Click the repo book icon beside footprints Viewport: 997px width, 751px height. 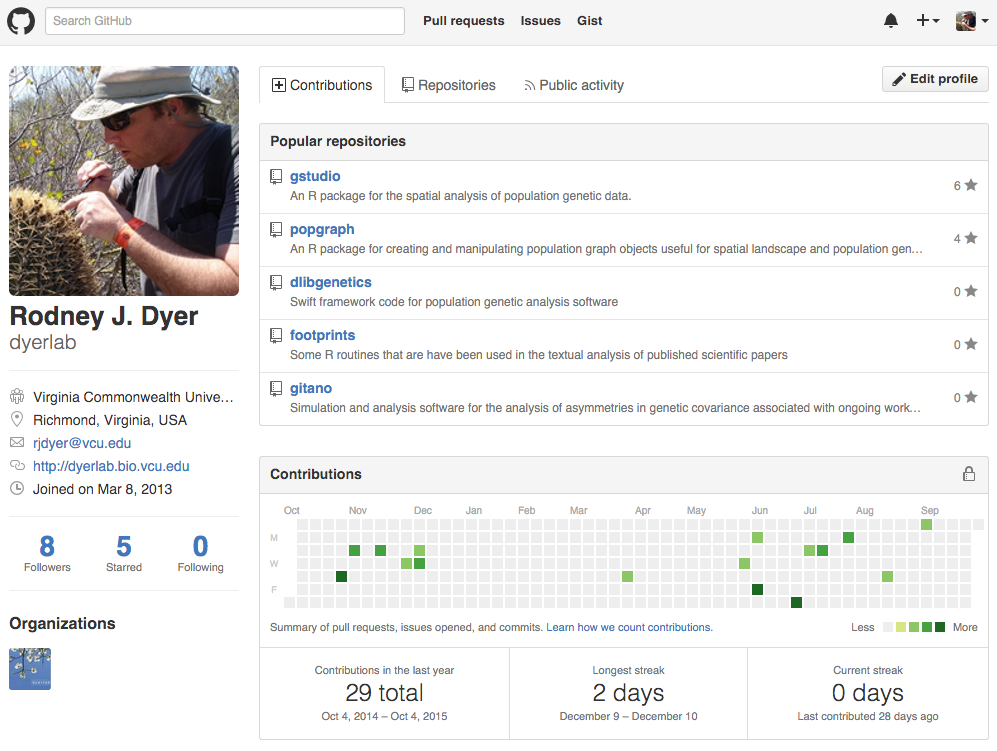276,336
